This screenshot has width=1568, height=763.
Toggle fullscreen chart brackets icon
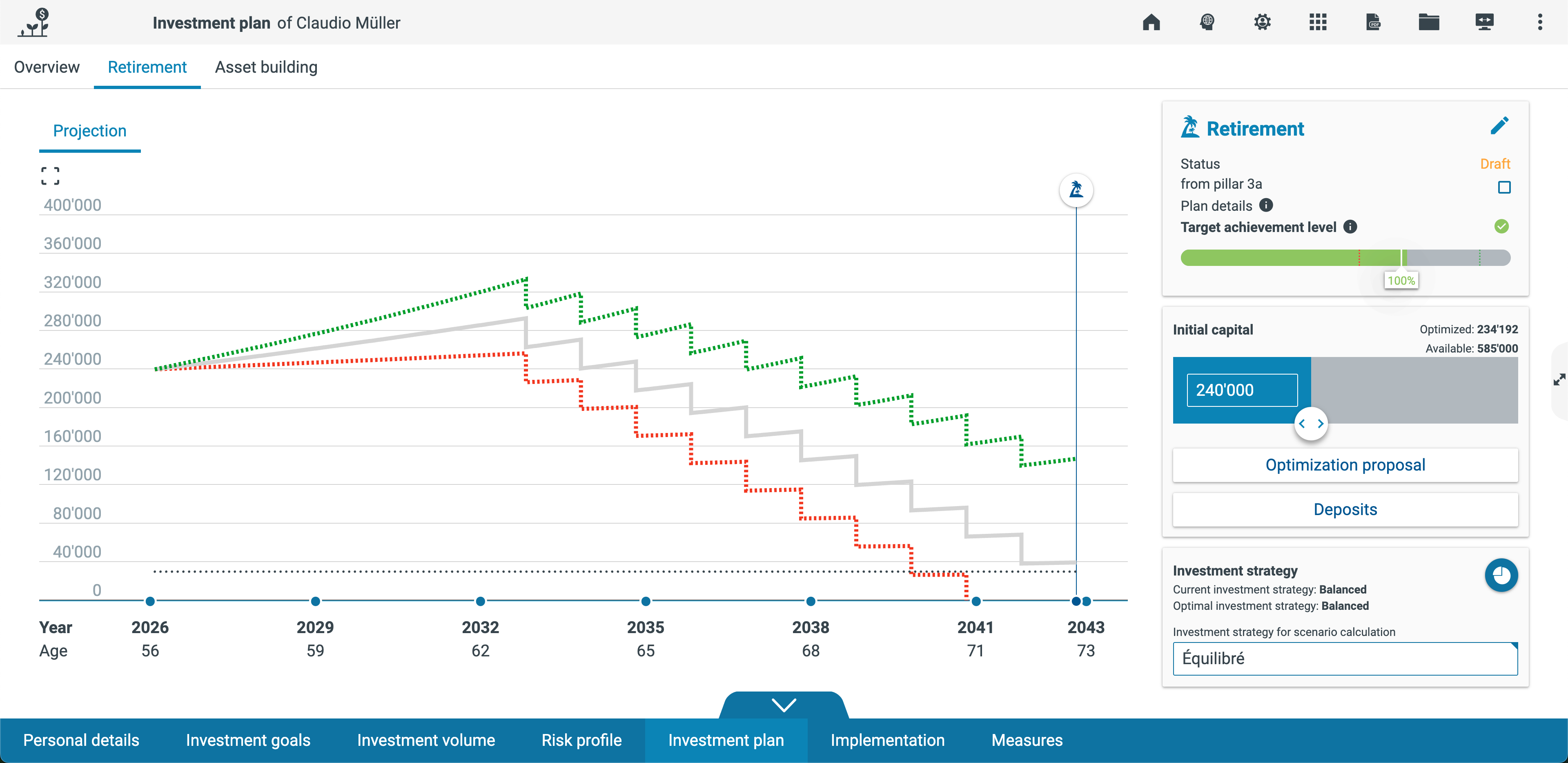click(50, 176)
